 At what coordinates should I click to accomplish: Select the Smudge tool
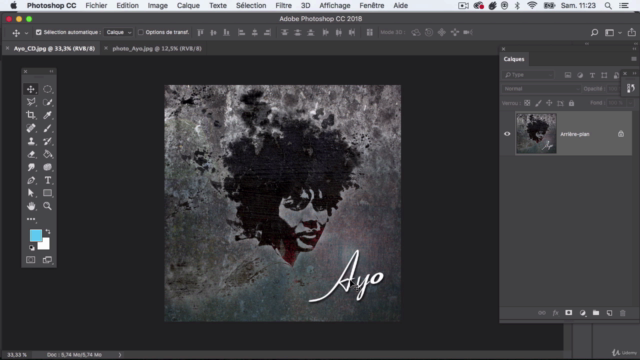click(31, 167)
